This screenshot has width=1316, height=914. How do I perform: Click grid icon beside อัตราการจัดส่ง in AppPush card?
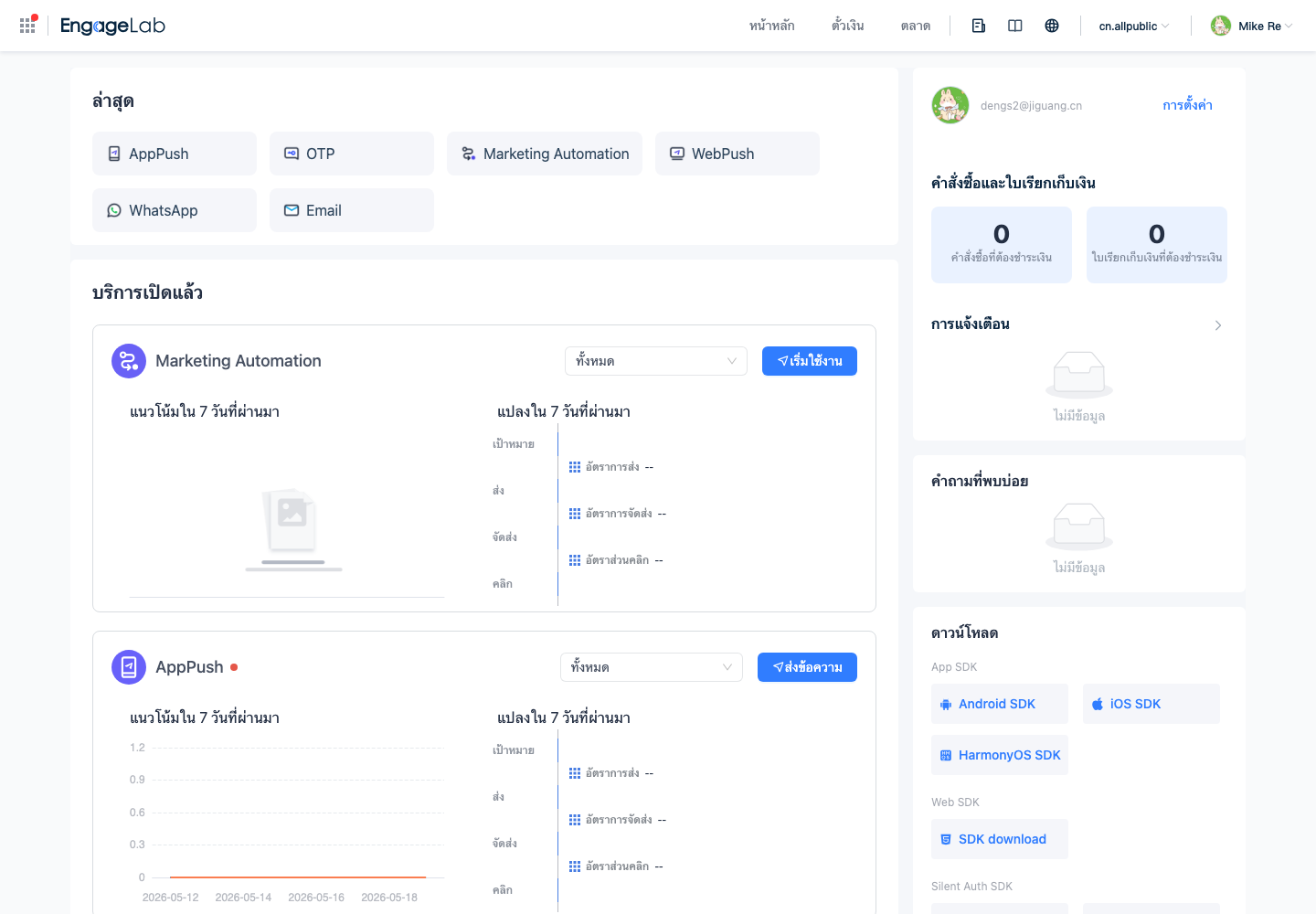point(575,820)
